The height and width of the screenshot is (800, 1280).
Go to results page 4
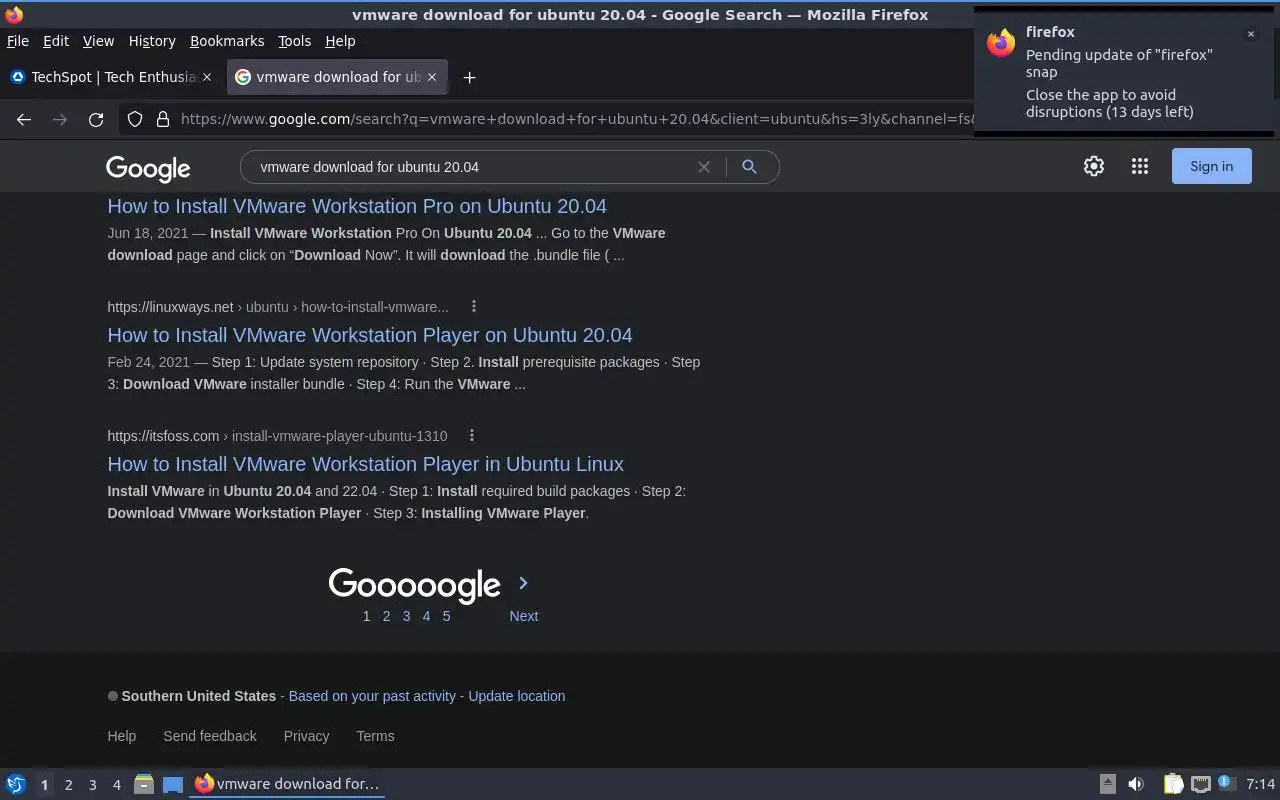click(426, 616)
